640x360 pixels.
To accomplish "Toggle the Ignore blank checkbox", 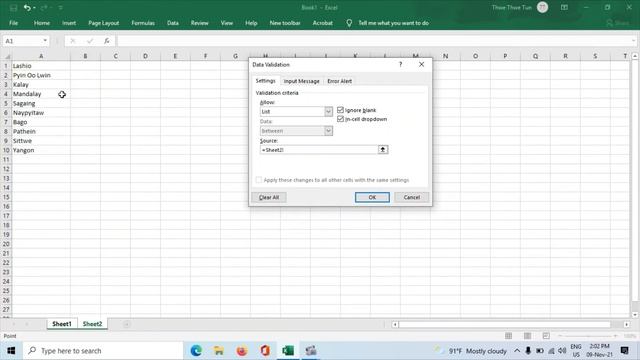I will [340, 110].
